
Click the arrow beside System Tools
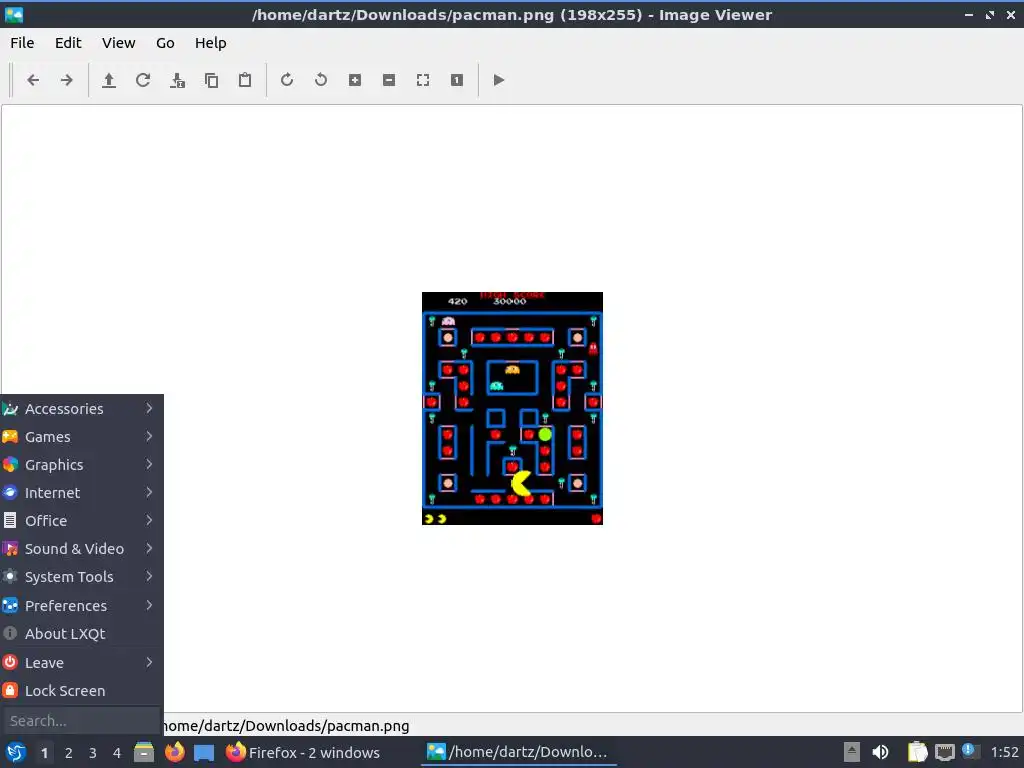click(149, 577)
